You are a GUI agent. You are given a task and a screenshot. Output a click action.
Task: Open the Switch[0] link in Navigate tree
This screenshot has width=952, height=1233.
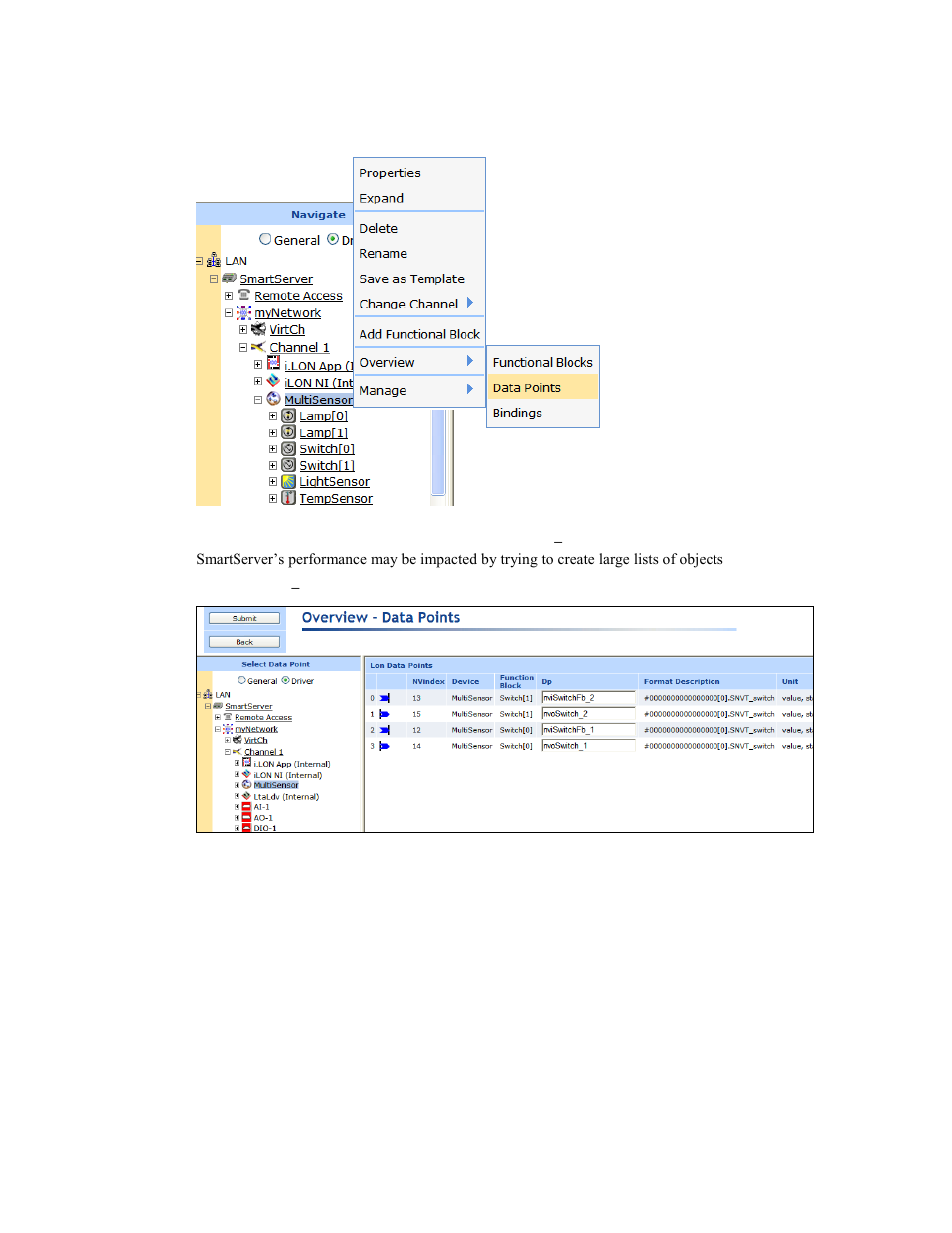(327, 449)
